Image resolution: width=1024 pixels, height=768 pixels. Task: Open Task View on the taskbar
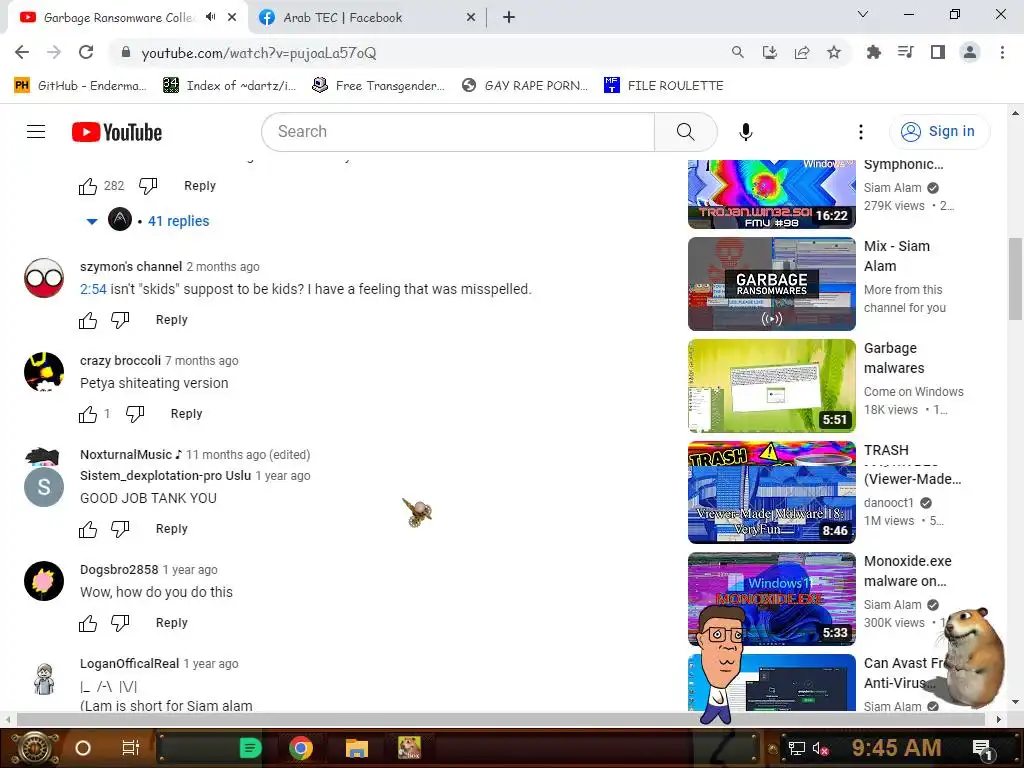(131, 748)
